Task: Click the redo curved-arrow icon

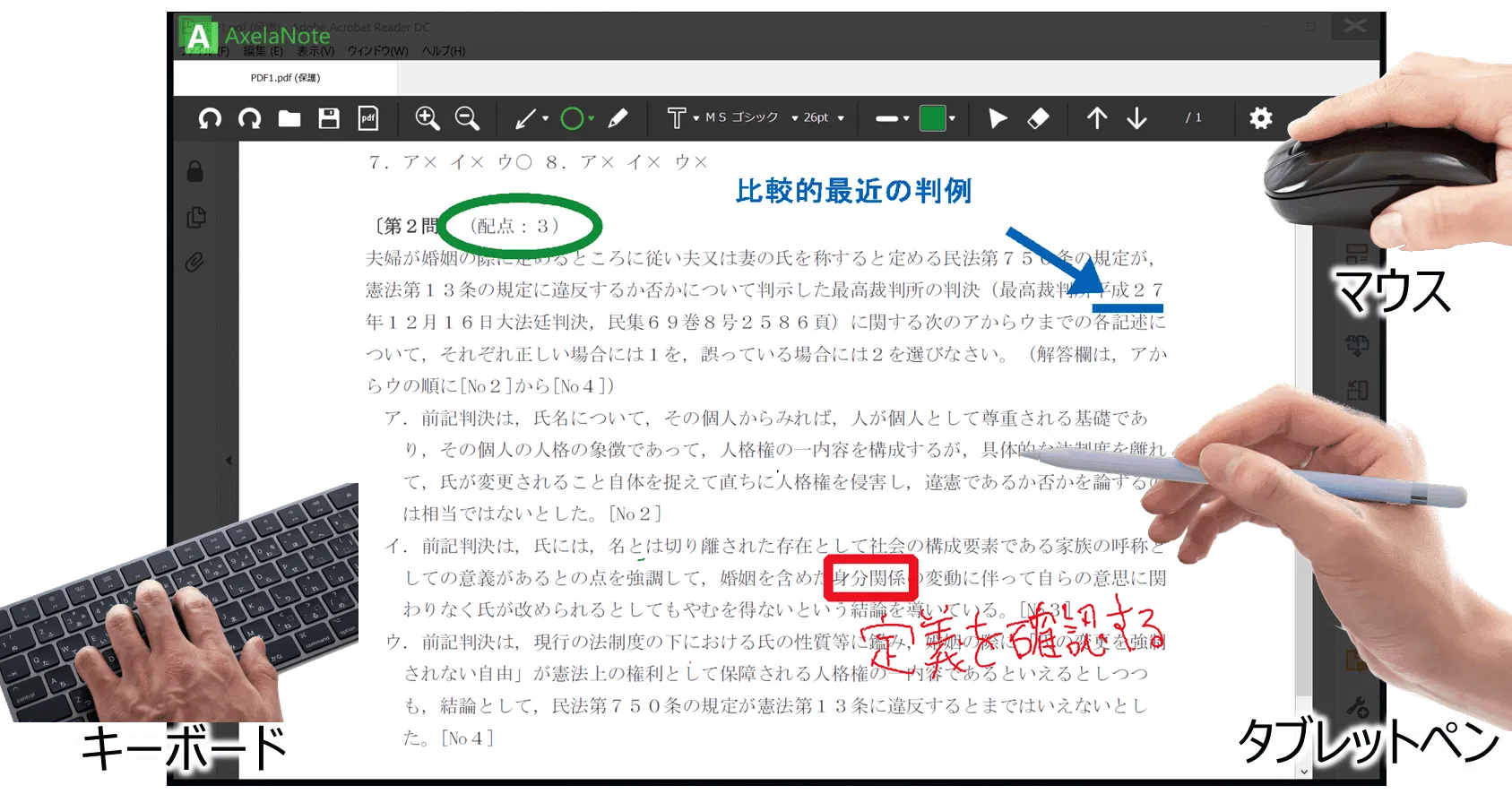Action: click(x=250, y=118)
